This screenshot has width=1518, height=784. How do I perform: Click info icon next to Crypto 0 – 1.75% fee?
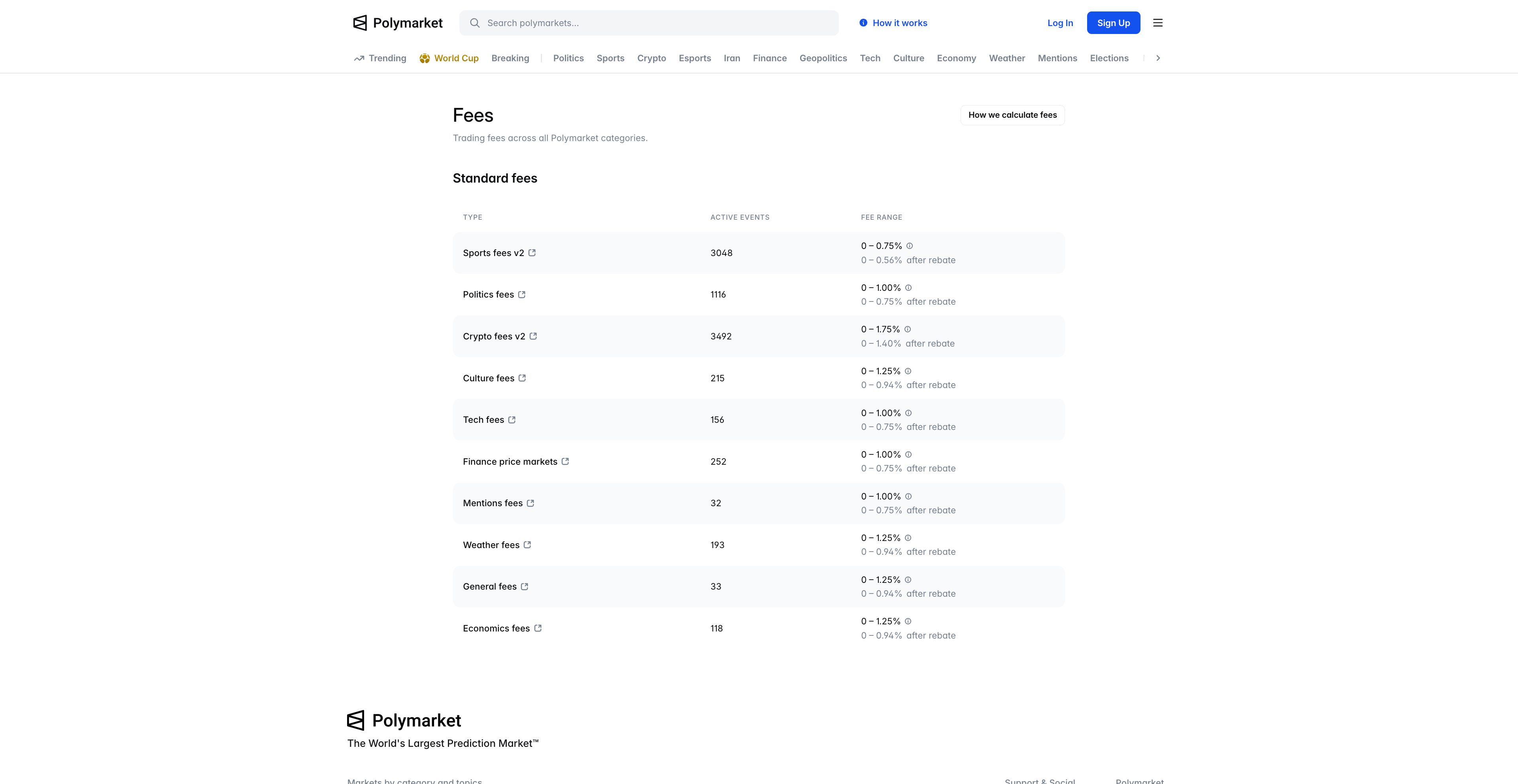pyautogui.click(x=908, y=329)
